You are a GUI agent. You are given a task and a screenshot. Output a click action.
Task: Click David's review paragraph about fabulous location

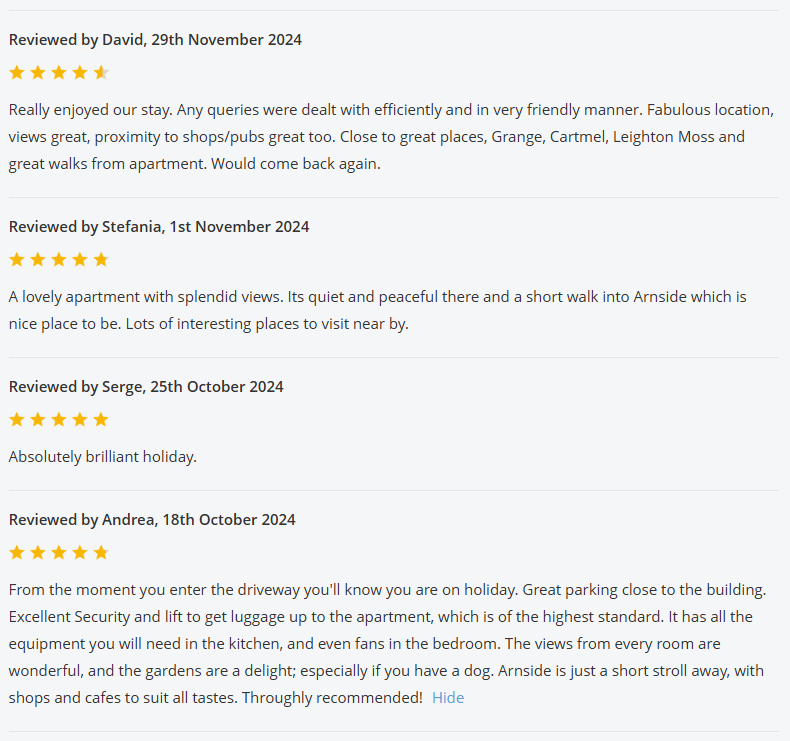point(390,137)
